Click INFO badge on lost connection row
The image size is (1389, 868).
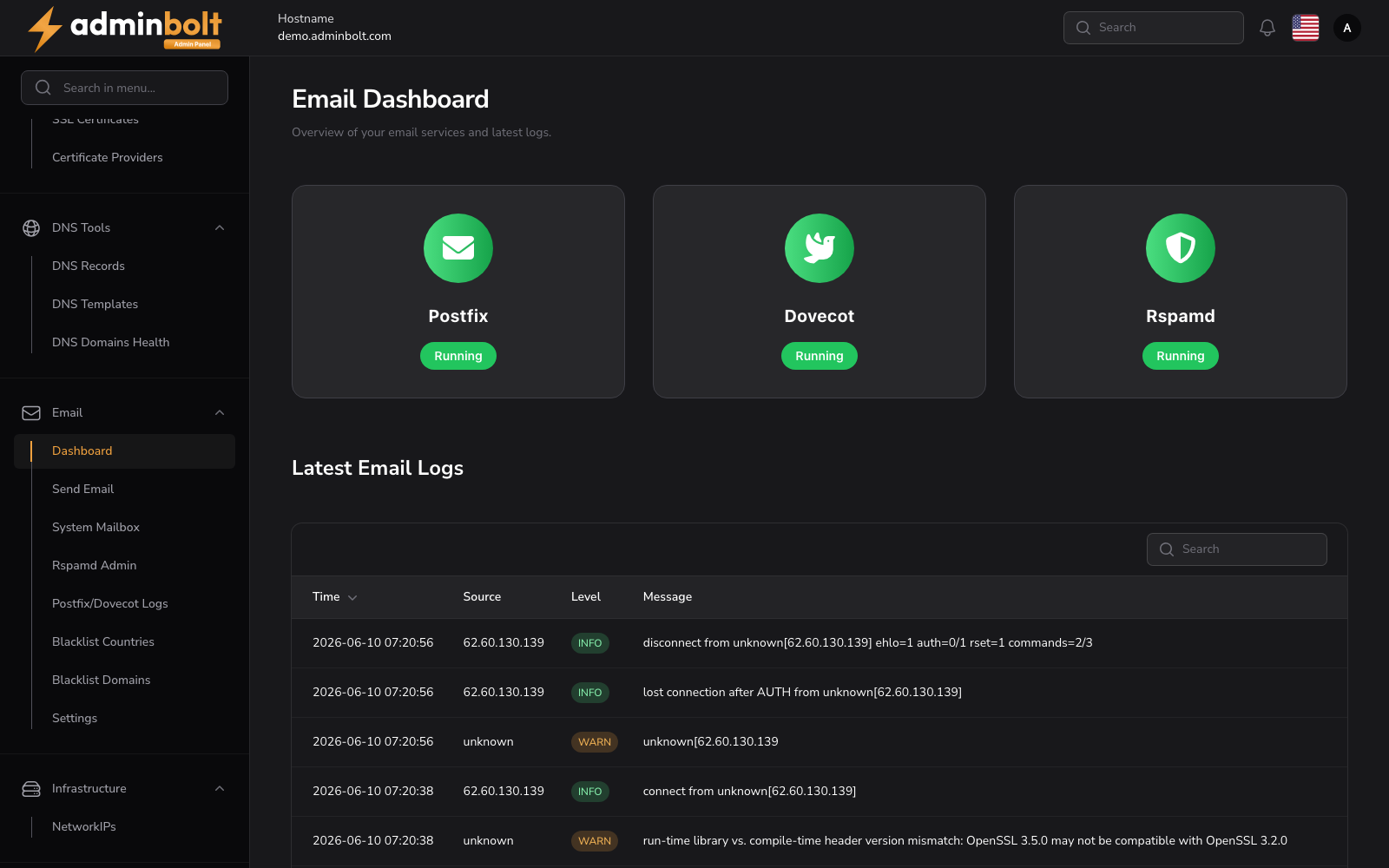[x=590, y=693]
